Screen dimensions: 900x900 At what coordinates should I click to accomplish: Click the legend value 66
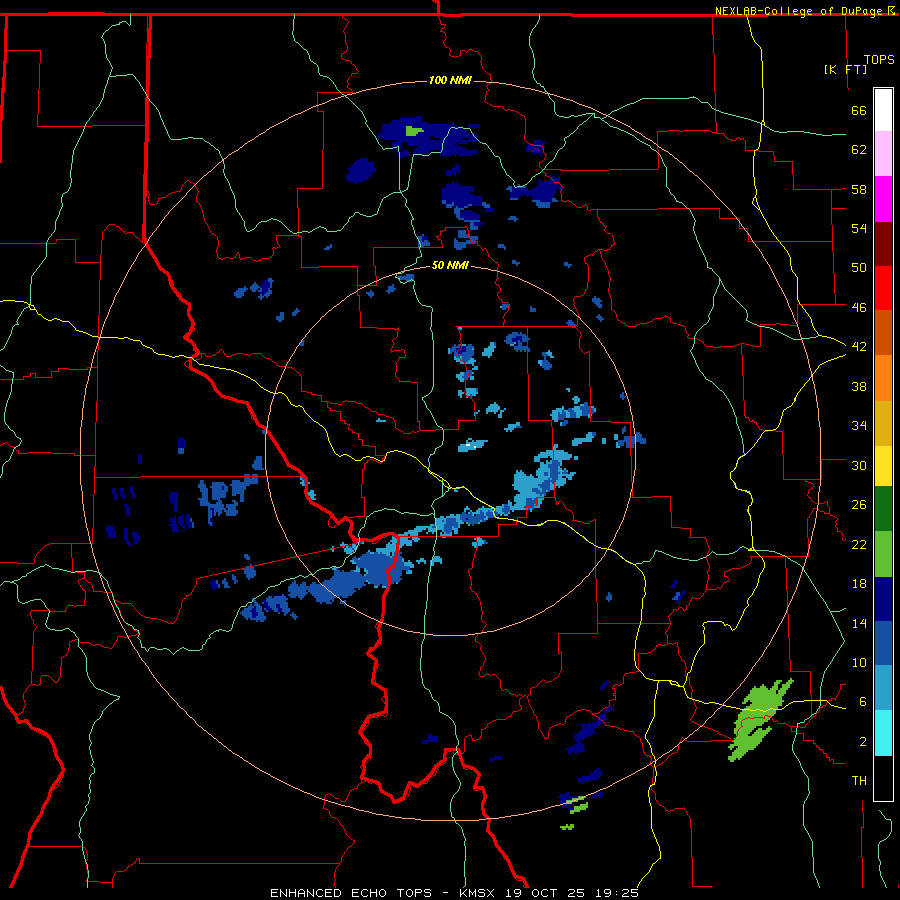pyautogui.click(x=859, y=110)
